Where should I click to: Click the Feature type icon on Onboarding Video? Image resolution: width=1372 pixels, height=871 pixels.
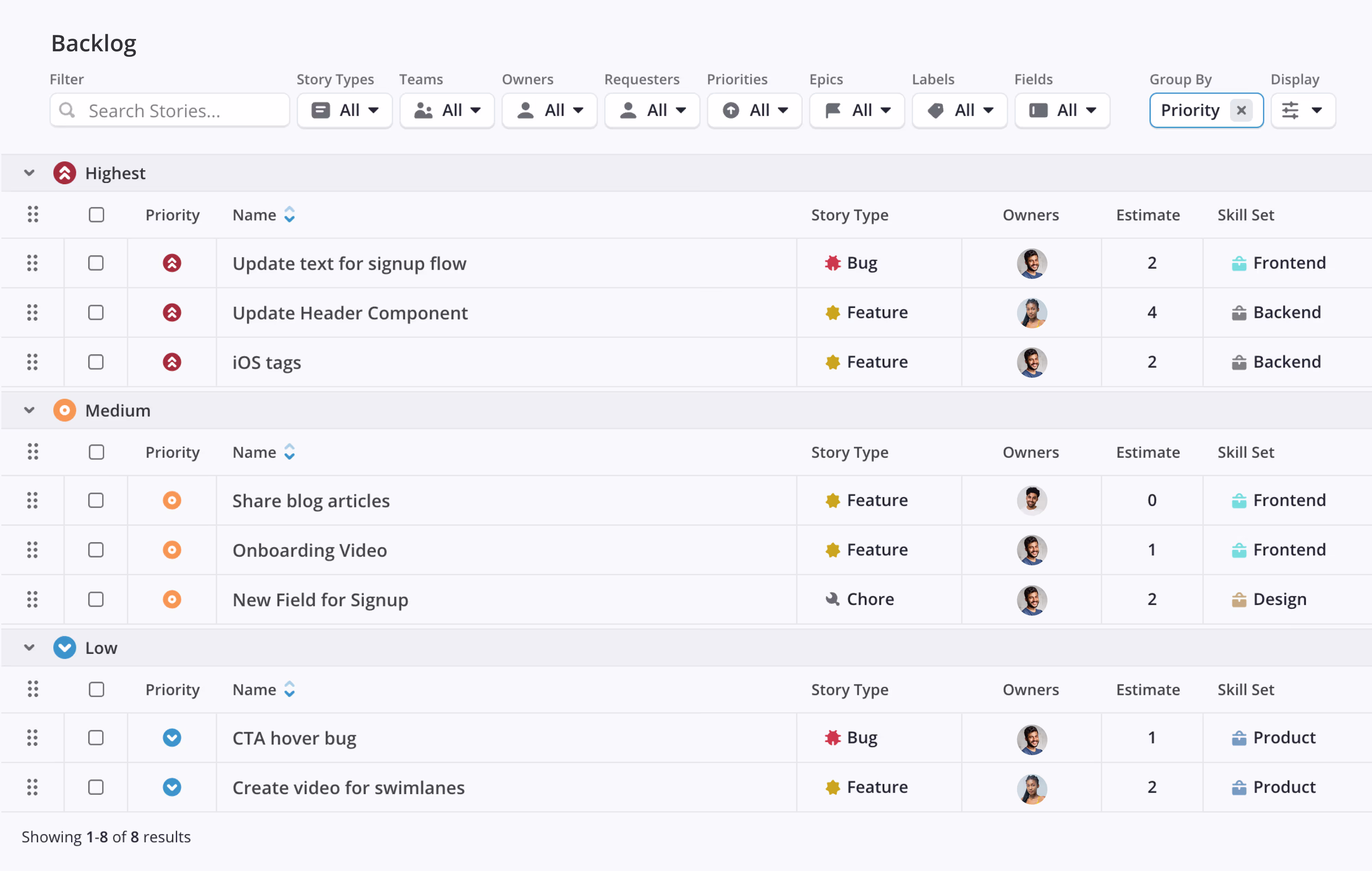point(833,550)
